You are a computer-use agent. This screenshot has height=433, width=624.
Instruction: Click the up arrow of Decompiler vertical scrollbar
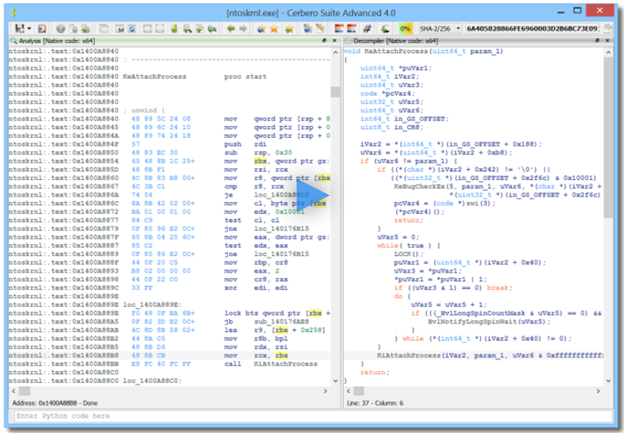coord(608,52)
